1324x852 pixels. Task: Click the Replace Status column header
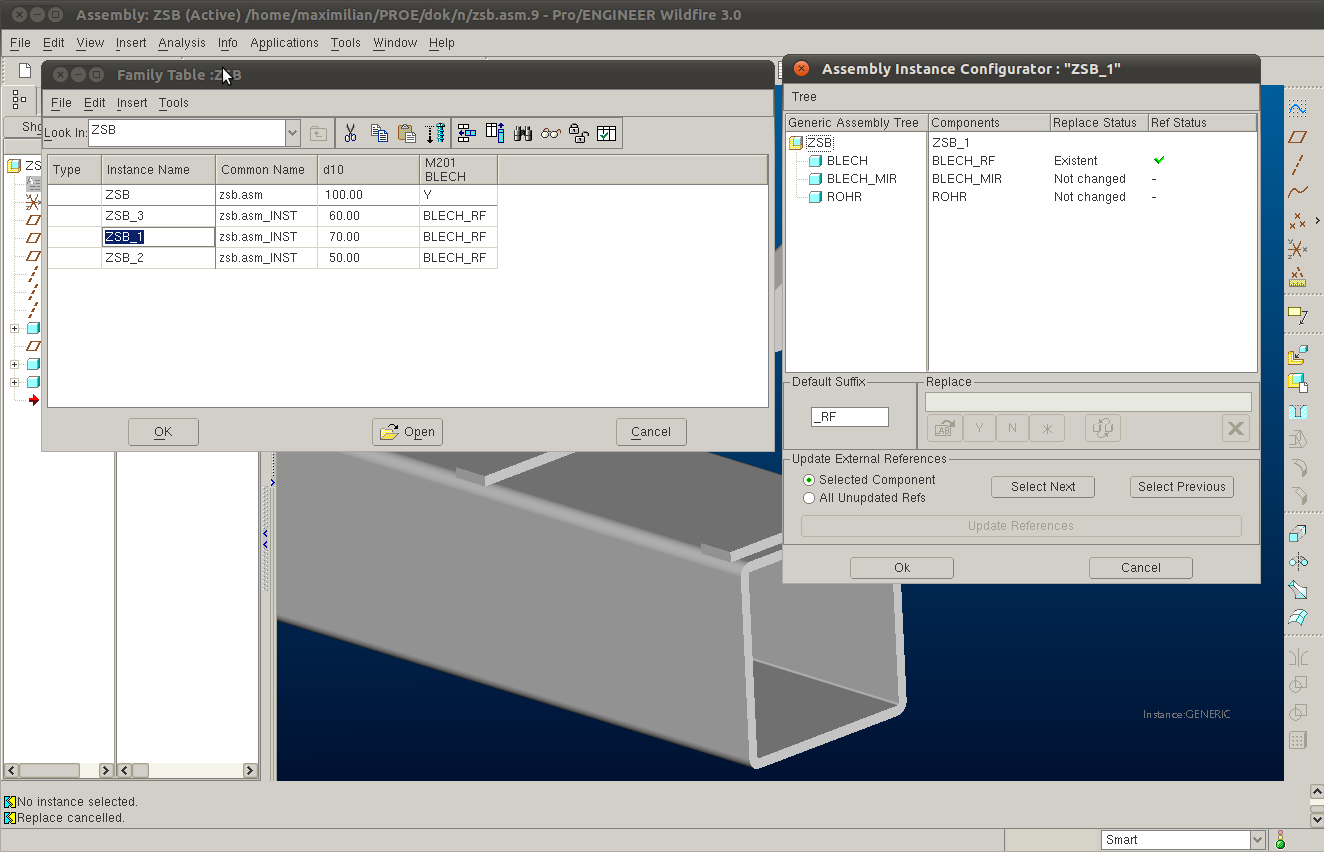1098,123
